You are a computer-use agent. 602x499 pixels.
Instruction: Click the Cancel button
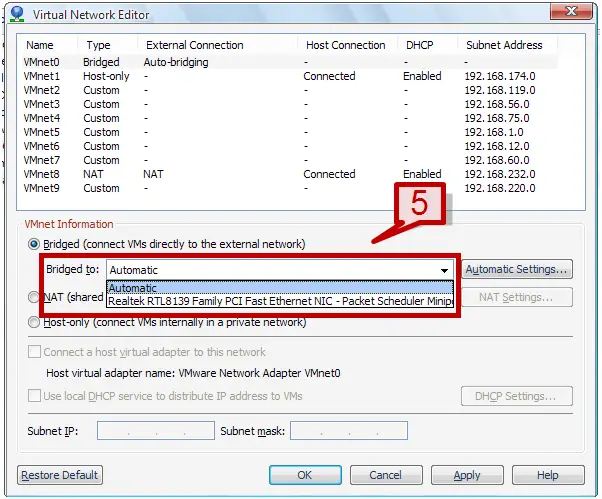[x=386, y=475]
